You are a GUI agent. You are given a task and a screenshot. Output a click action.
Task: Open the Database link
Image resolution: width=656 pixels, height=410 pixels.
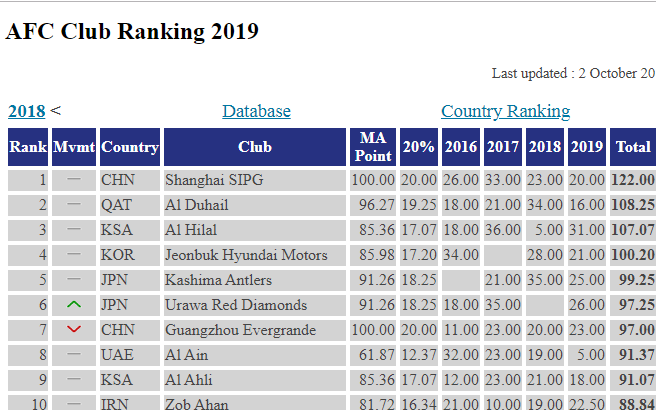pyautogui.click(x=256, y=111)
